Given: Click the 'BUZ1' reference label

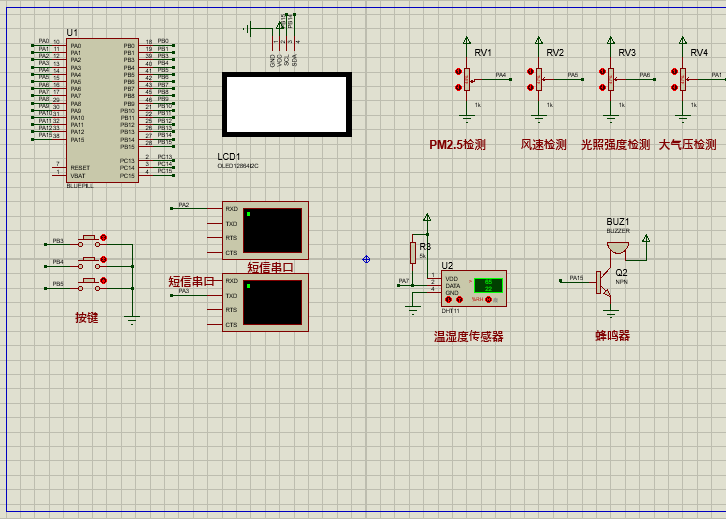Looking at the screenshot, I should pos(618,222).
